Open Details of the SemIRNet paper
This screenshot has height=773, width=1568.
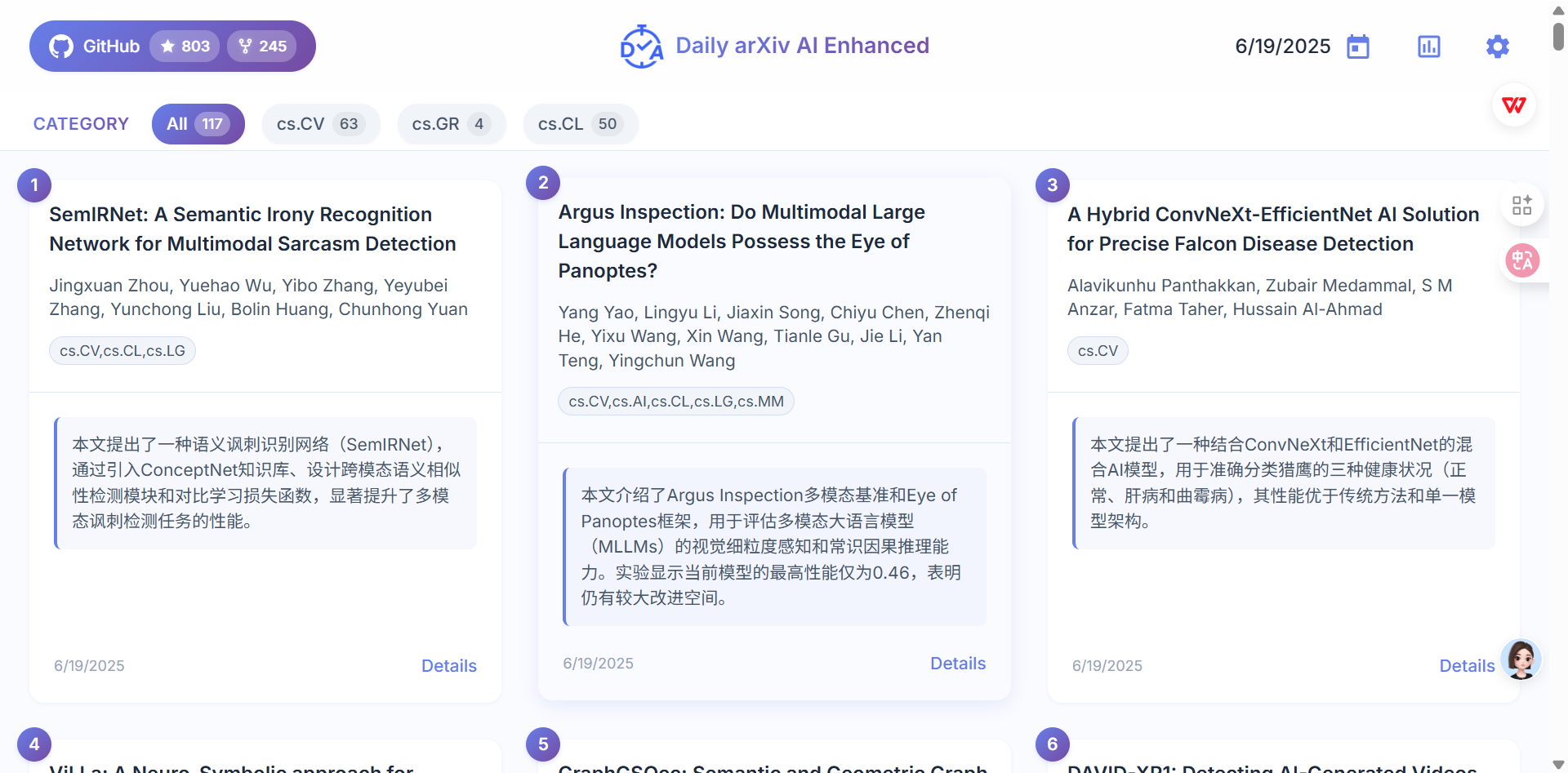pyautogui.click(x=448, y=665)
